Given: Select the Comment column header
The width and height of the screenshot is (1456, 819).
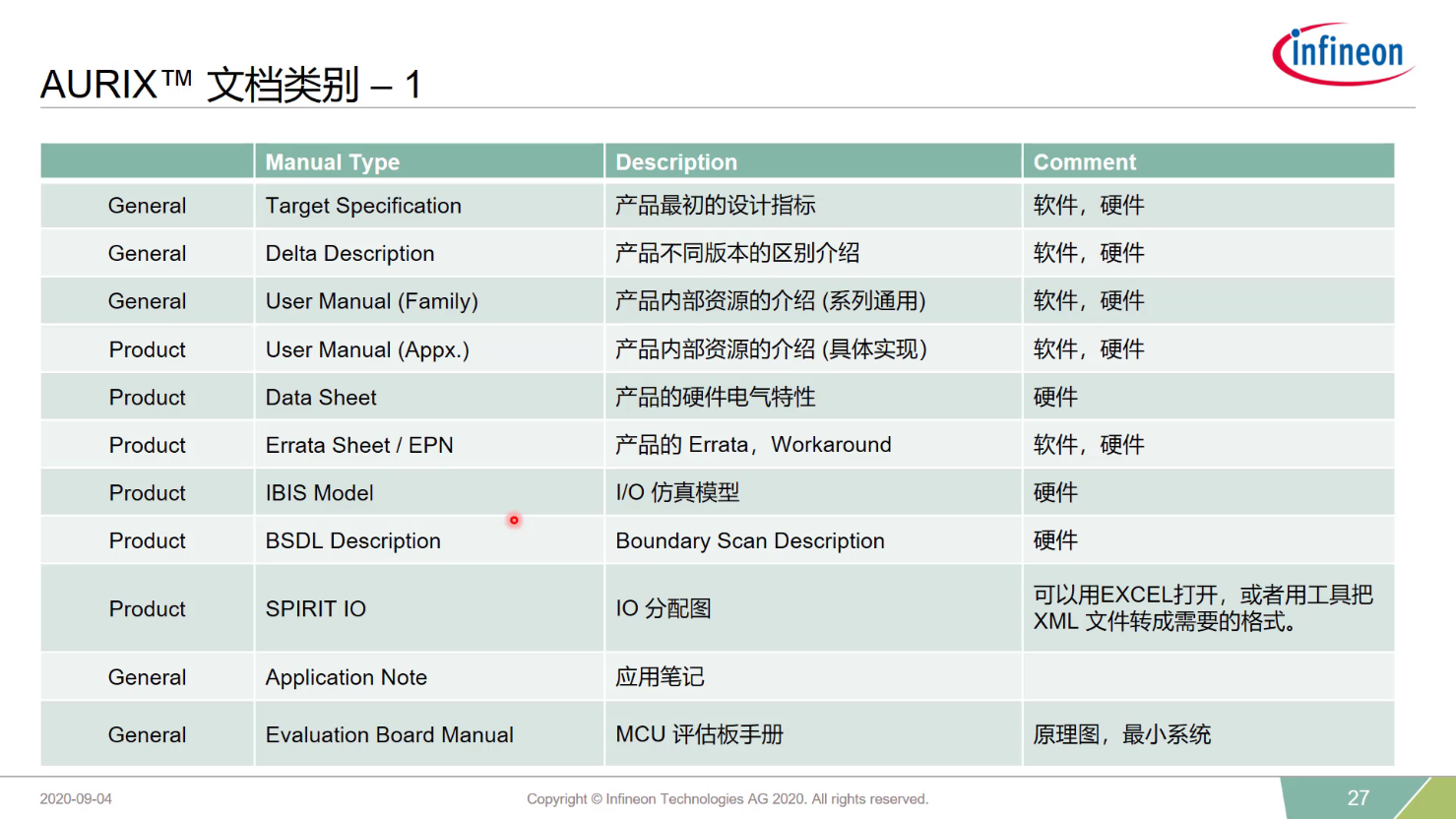Looking at the screenshot, I should pos(1083,161).
